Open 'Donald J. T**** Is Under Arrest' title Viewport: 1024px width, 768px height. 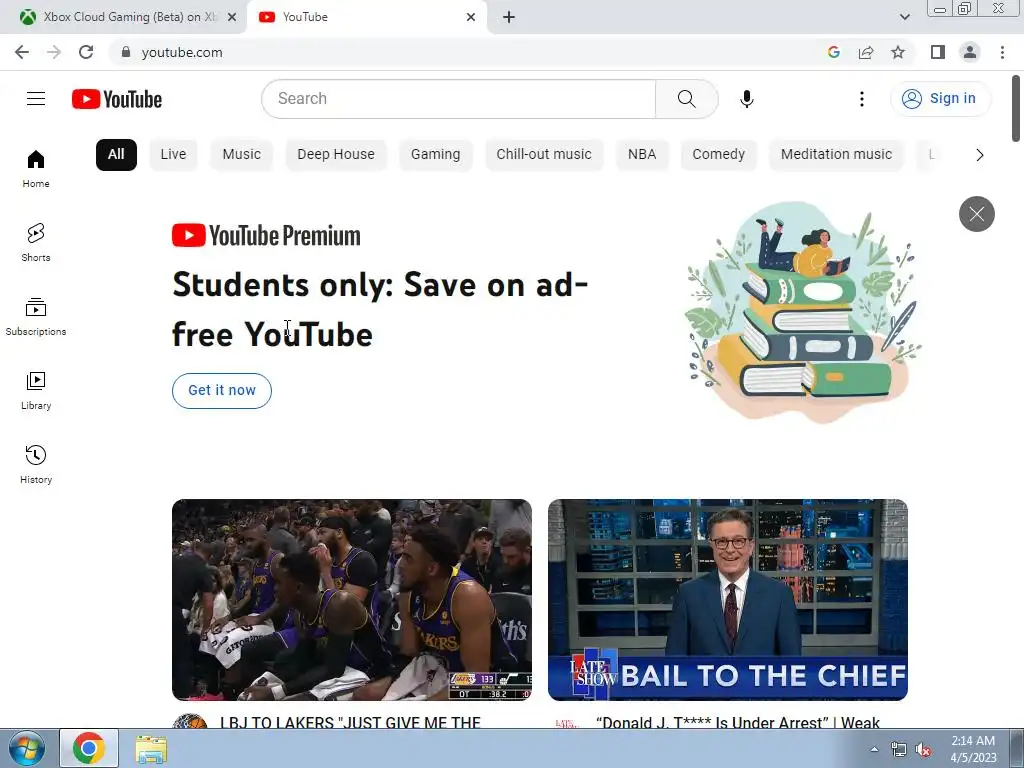pyautogui.click(x=738, y=722)
